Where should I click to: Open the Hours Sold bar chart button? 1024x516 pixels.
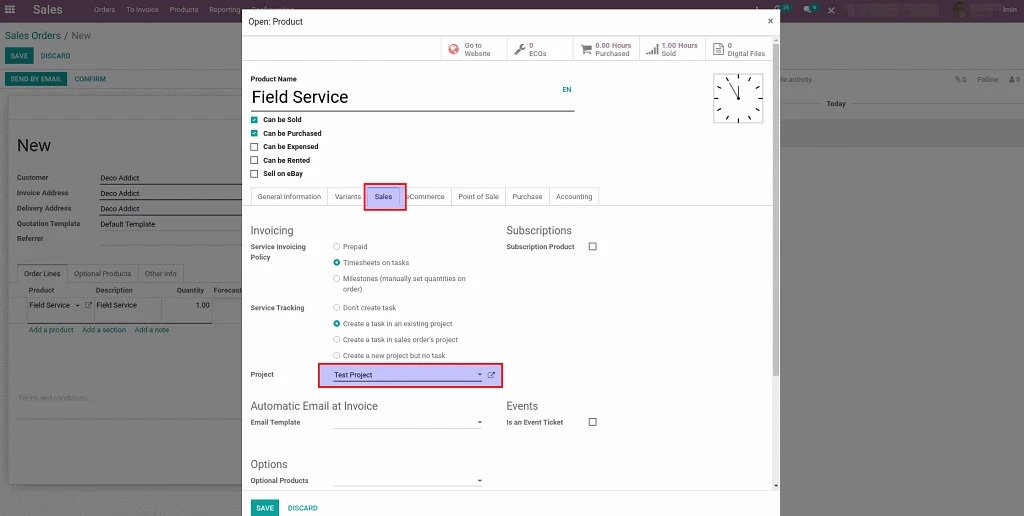(x=672, y=50)
